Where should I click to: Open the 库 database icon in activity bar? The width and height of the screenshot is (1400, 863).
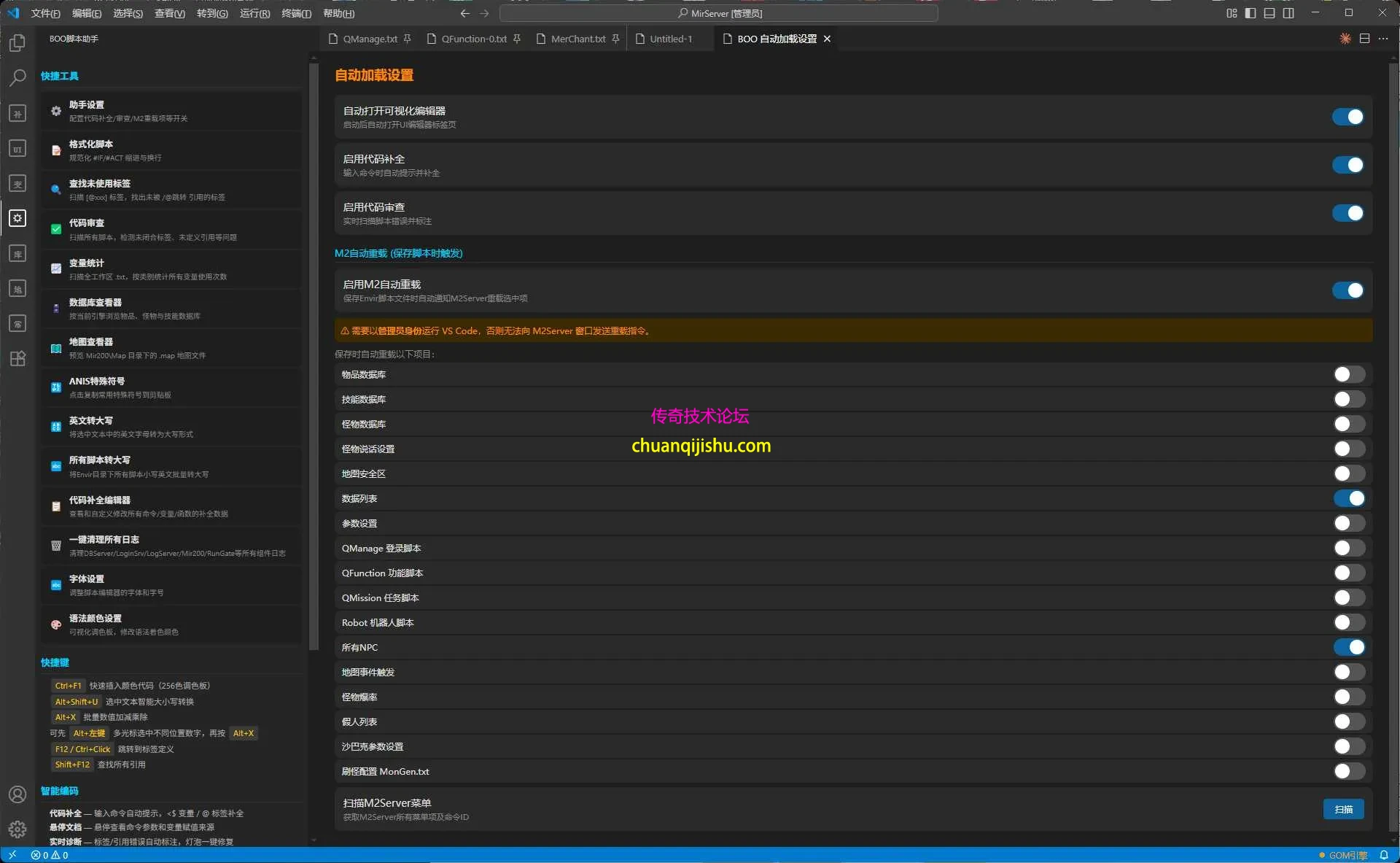click(17, 253)
